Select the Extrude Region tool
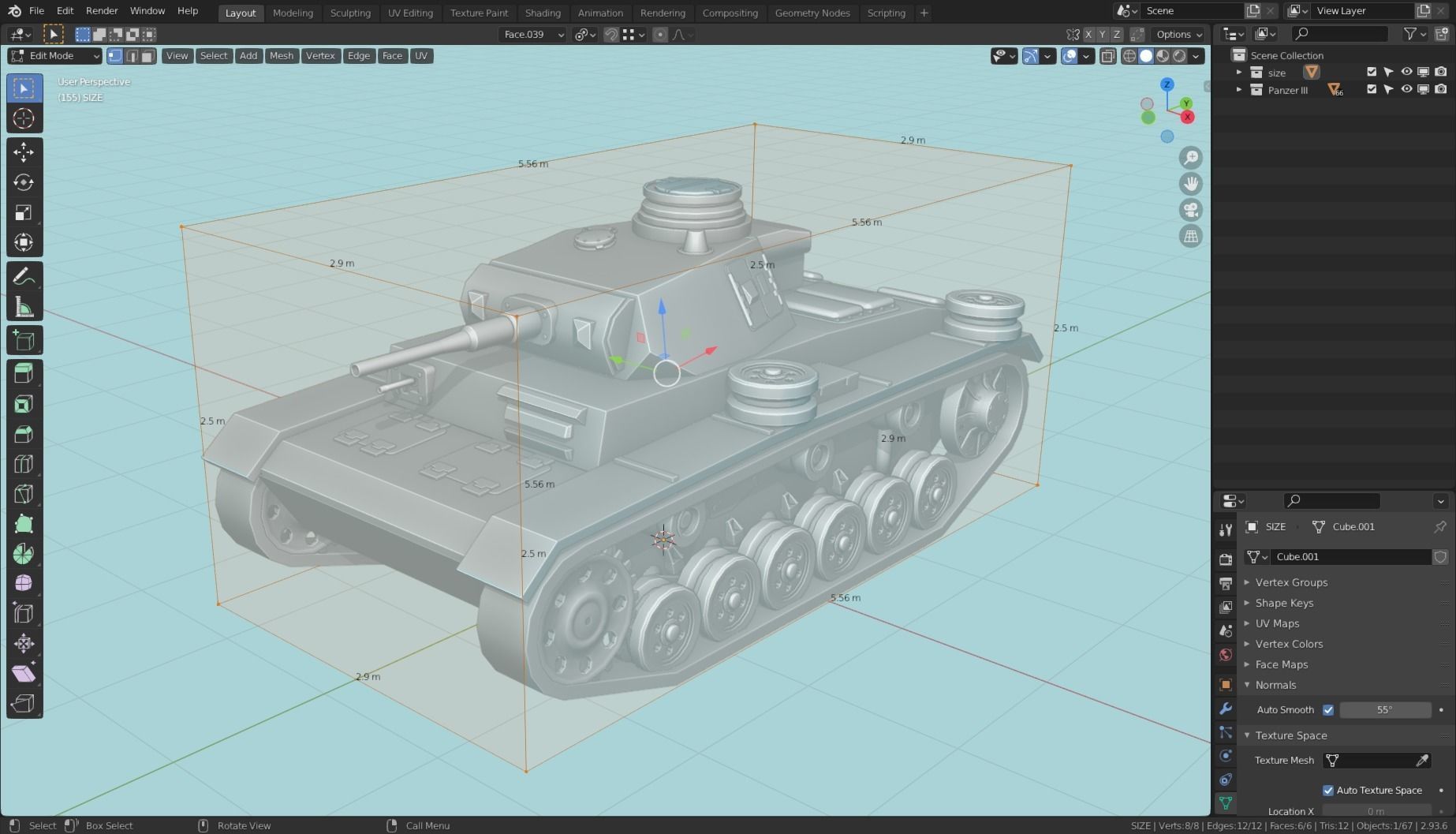This screenshot has width=1456, height=834. [24, 373]
